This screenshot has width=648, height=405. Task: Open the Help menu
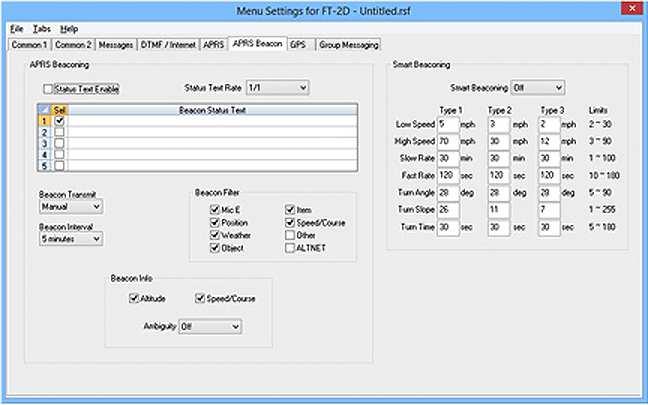pyautogui.click(x=69, y=29)
